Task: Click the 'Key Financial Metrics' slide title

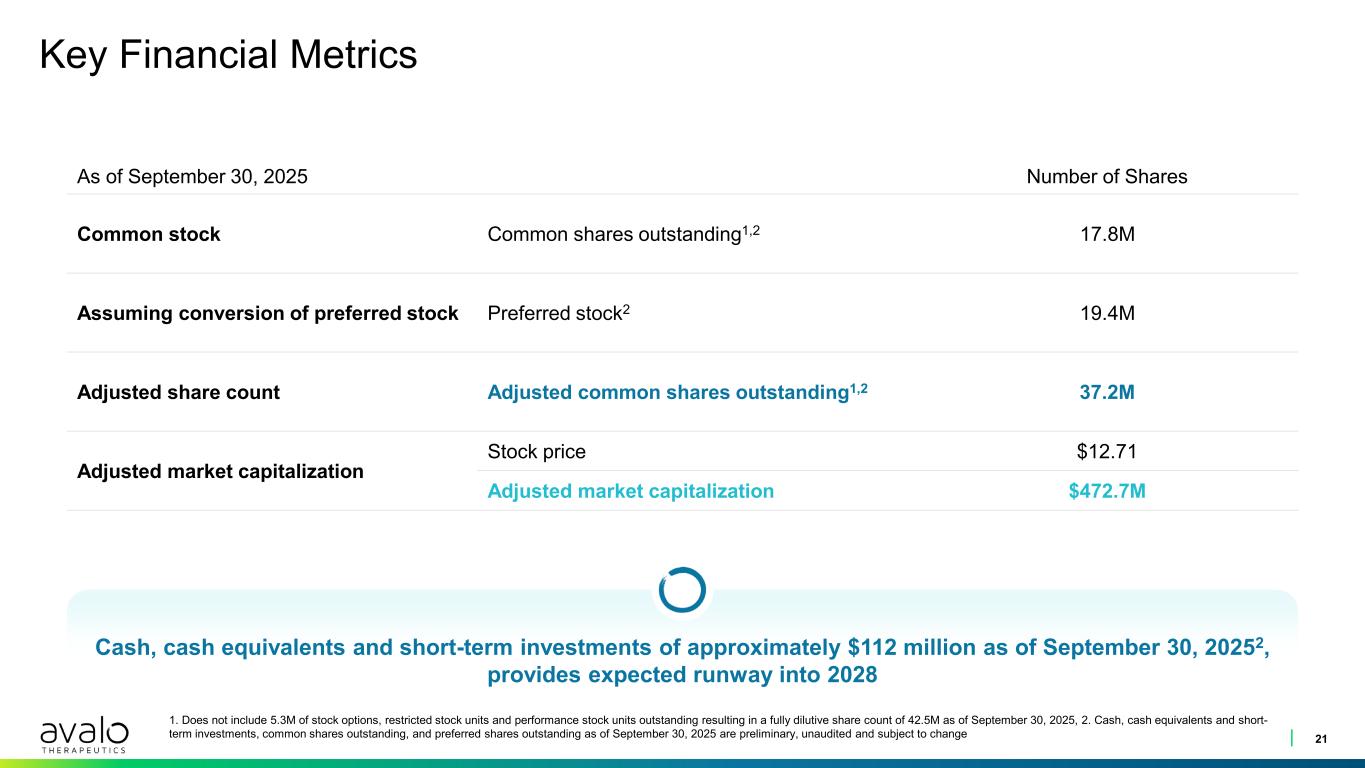Action: click(x=228, y=55)
